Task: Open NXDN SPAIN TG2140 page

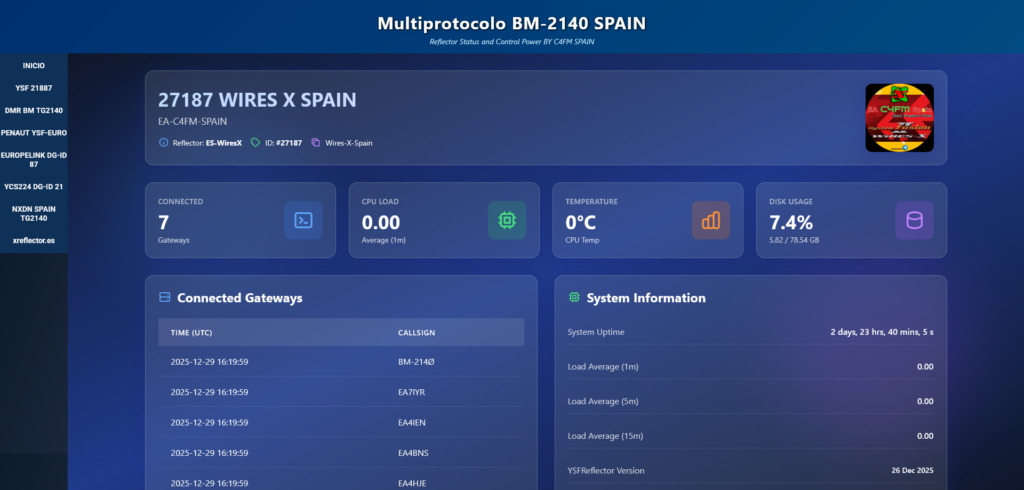Action: tap(34, 213)
